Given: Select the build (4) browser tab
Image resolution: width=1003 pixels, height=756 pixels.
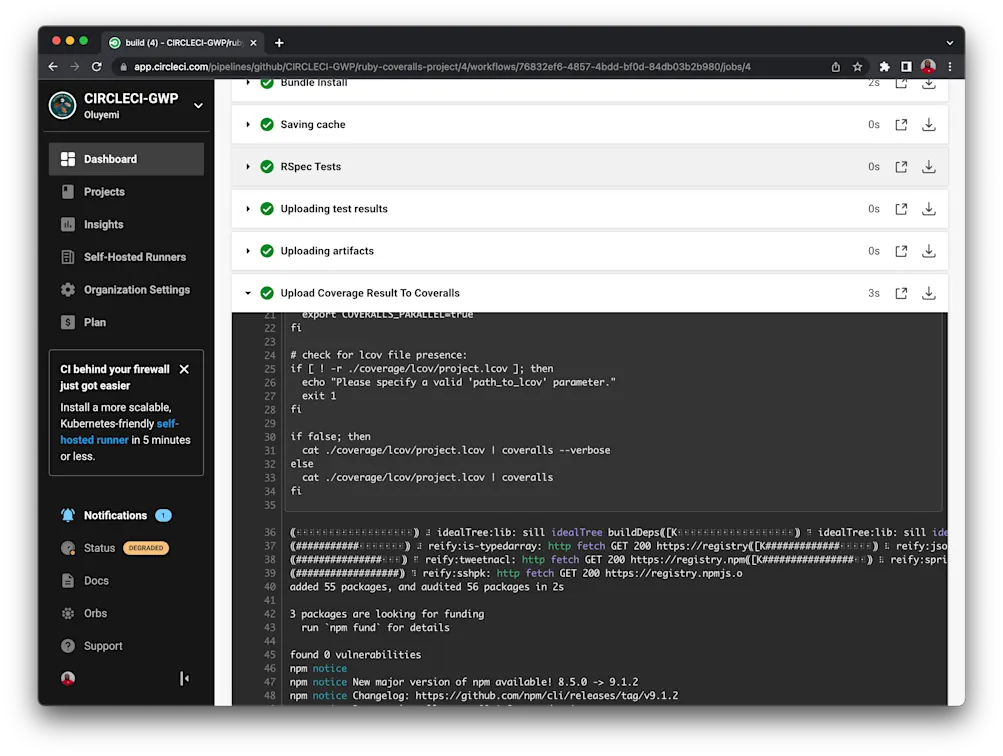Looking at the screenshot, I should (x=182, y=43).
